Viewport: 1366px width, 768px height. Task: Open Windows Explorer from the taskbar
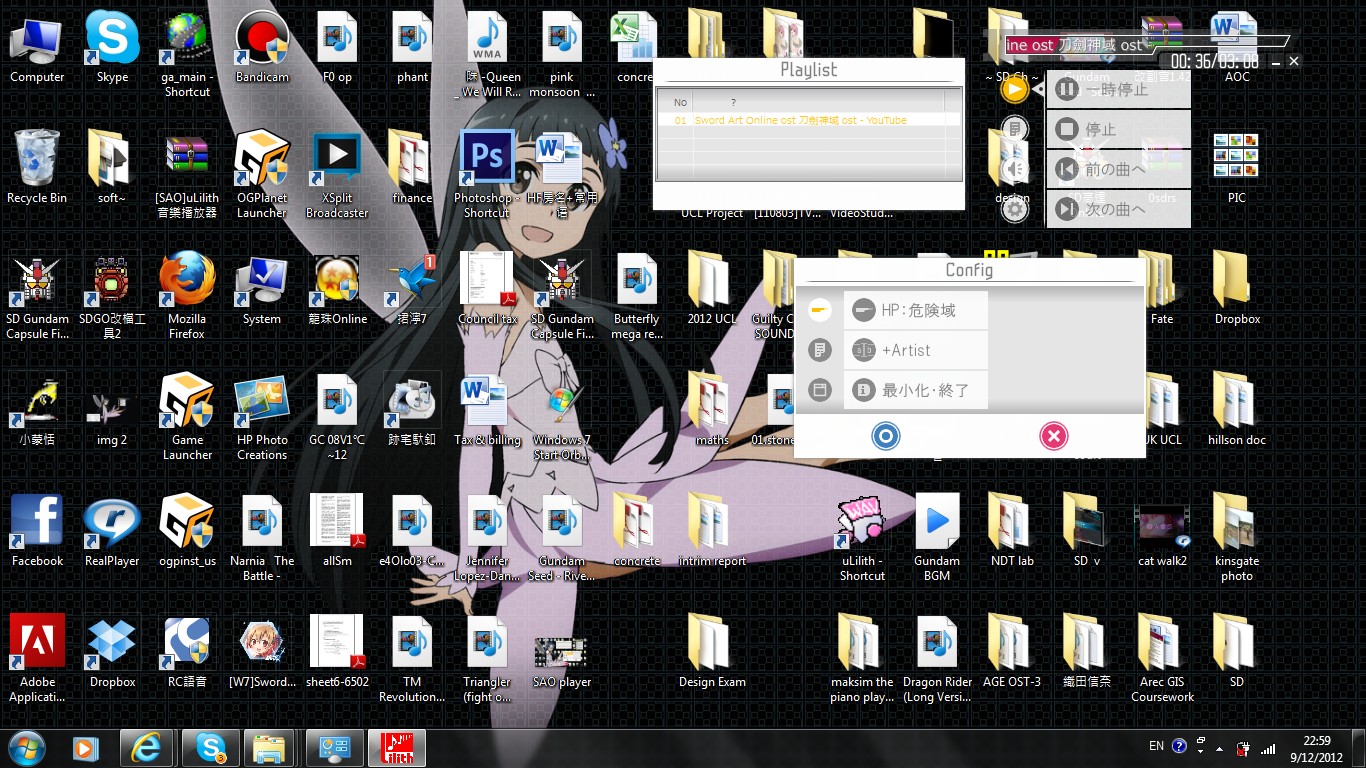pos(271,747)
